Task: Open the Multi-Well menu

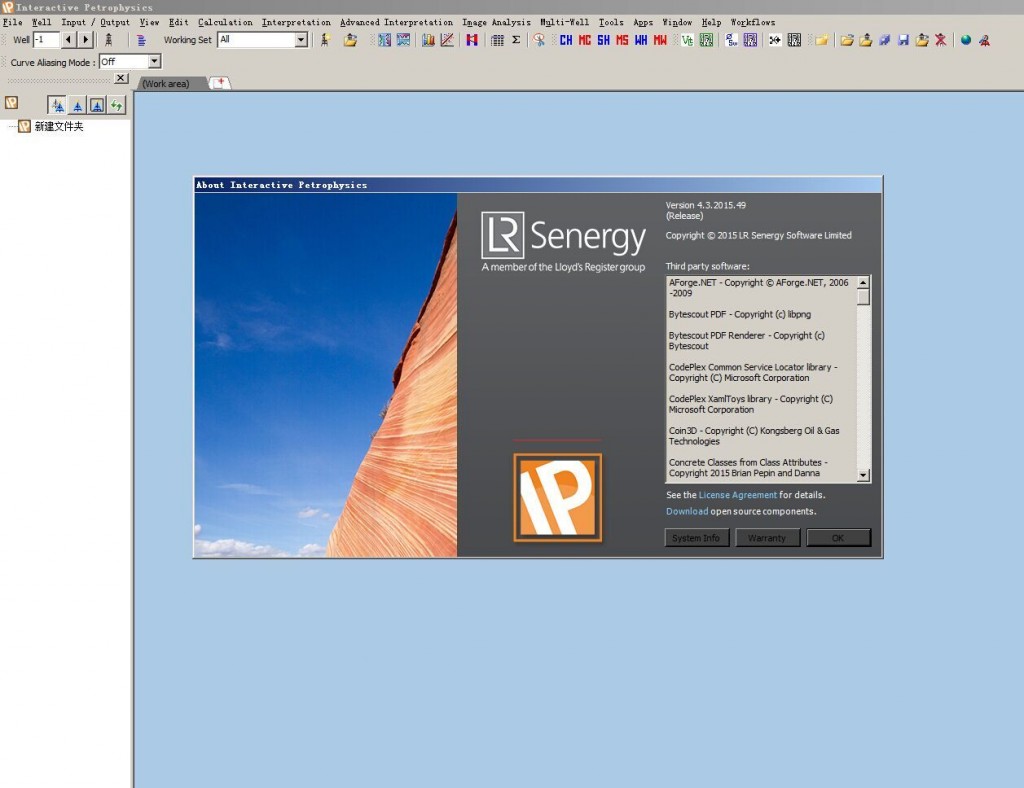Action: [564, 22]
